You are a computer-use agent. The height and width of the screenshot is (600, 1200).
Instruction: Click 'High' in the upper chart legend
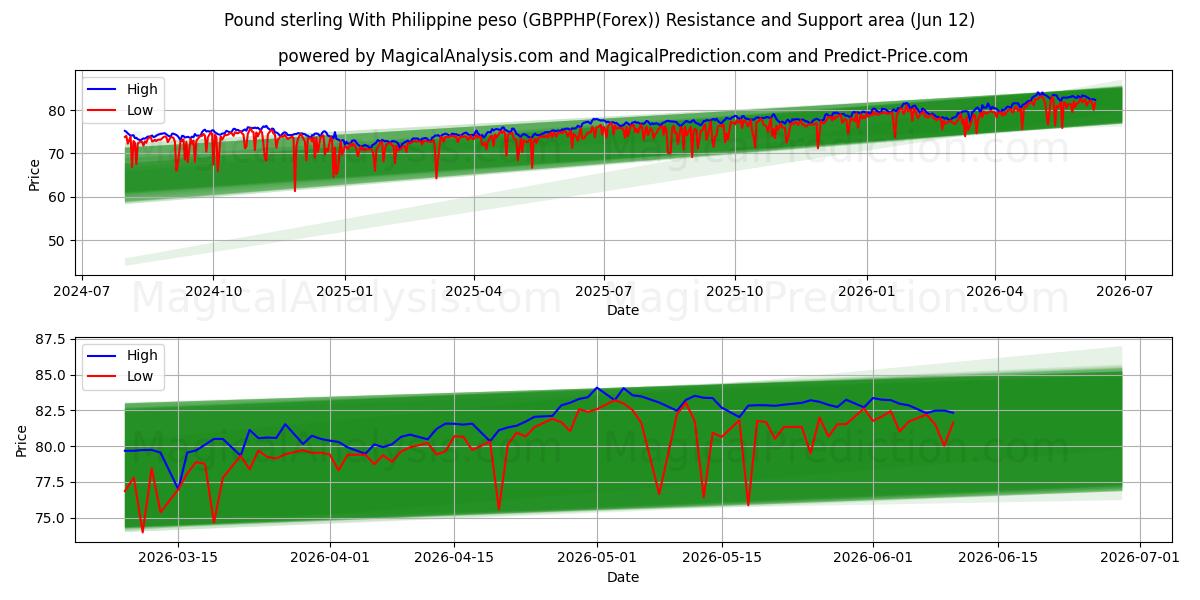[142, 89]
